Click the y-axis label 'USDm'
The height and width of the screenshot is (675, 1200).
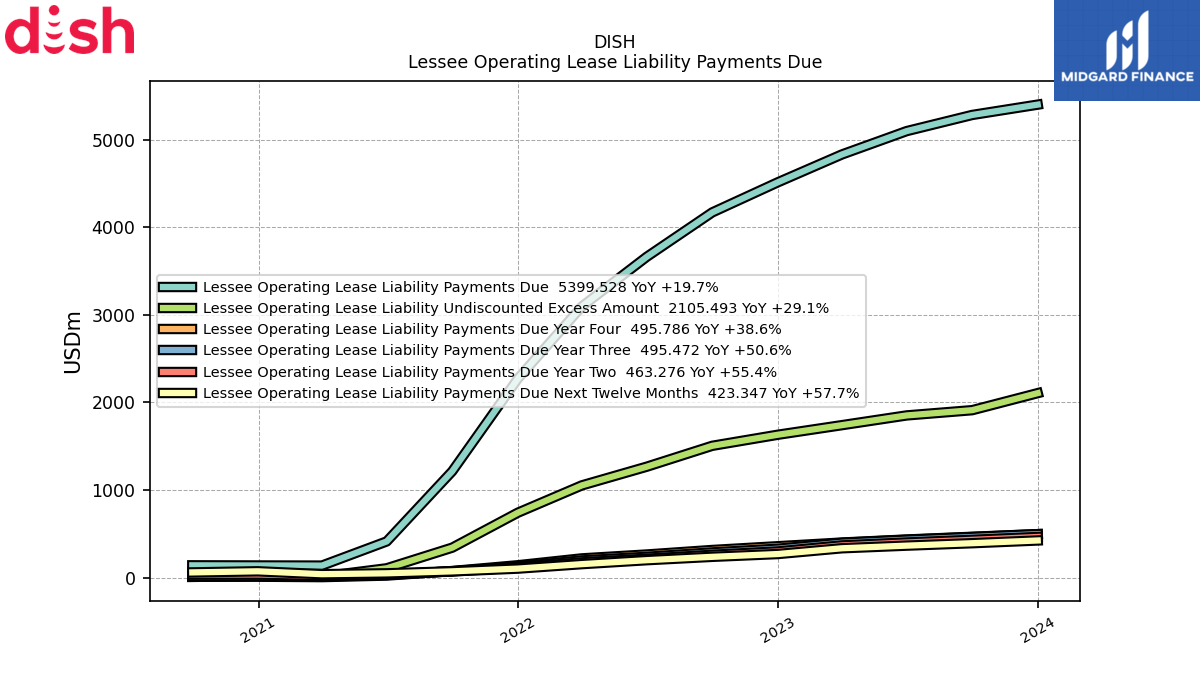tap(73, 342)
